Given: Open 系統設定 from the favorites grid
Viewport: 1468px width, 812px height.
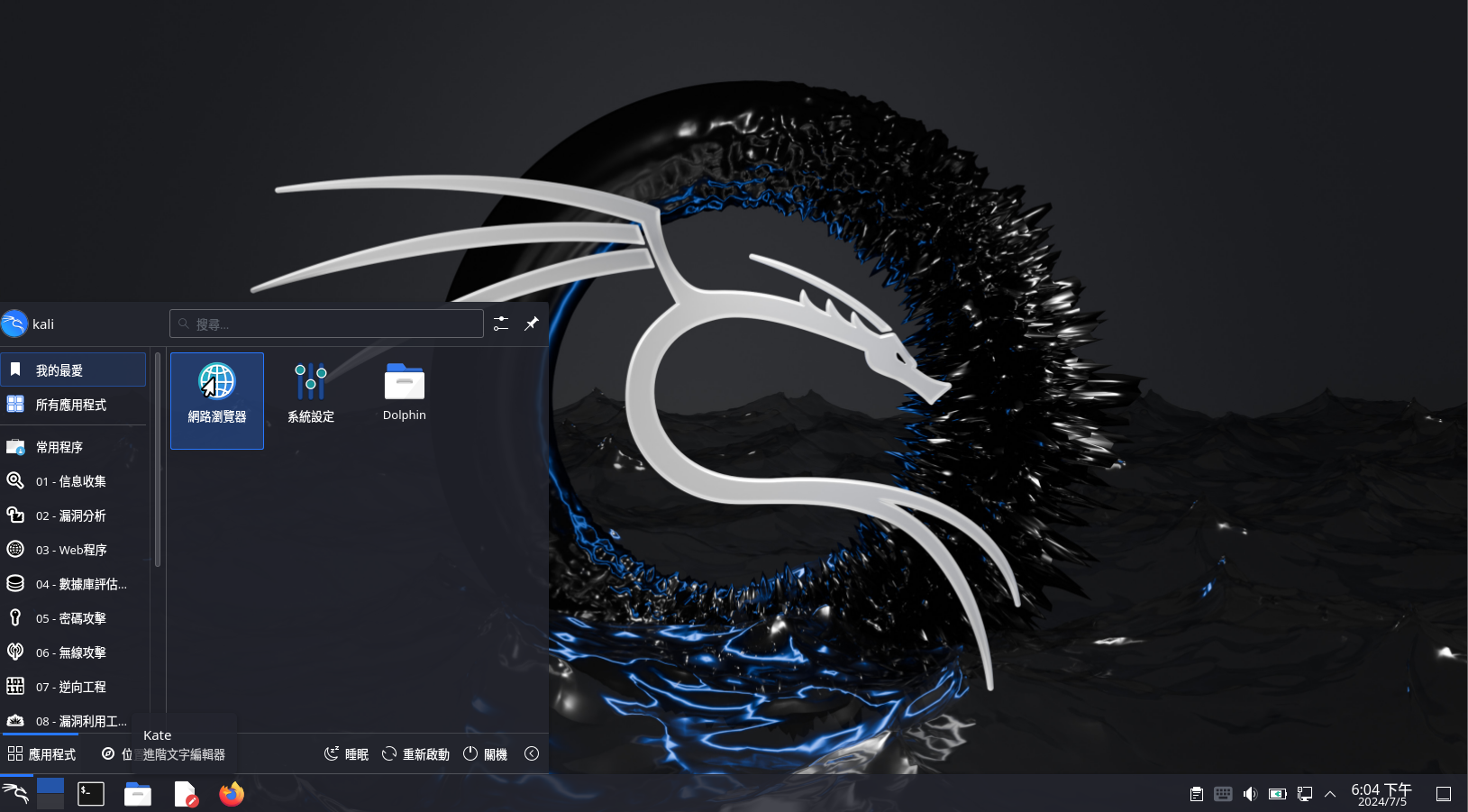Looking at the screenshot, I should click(x=311, y=400).
